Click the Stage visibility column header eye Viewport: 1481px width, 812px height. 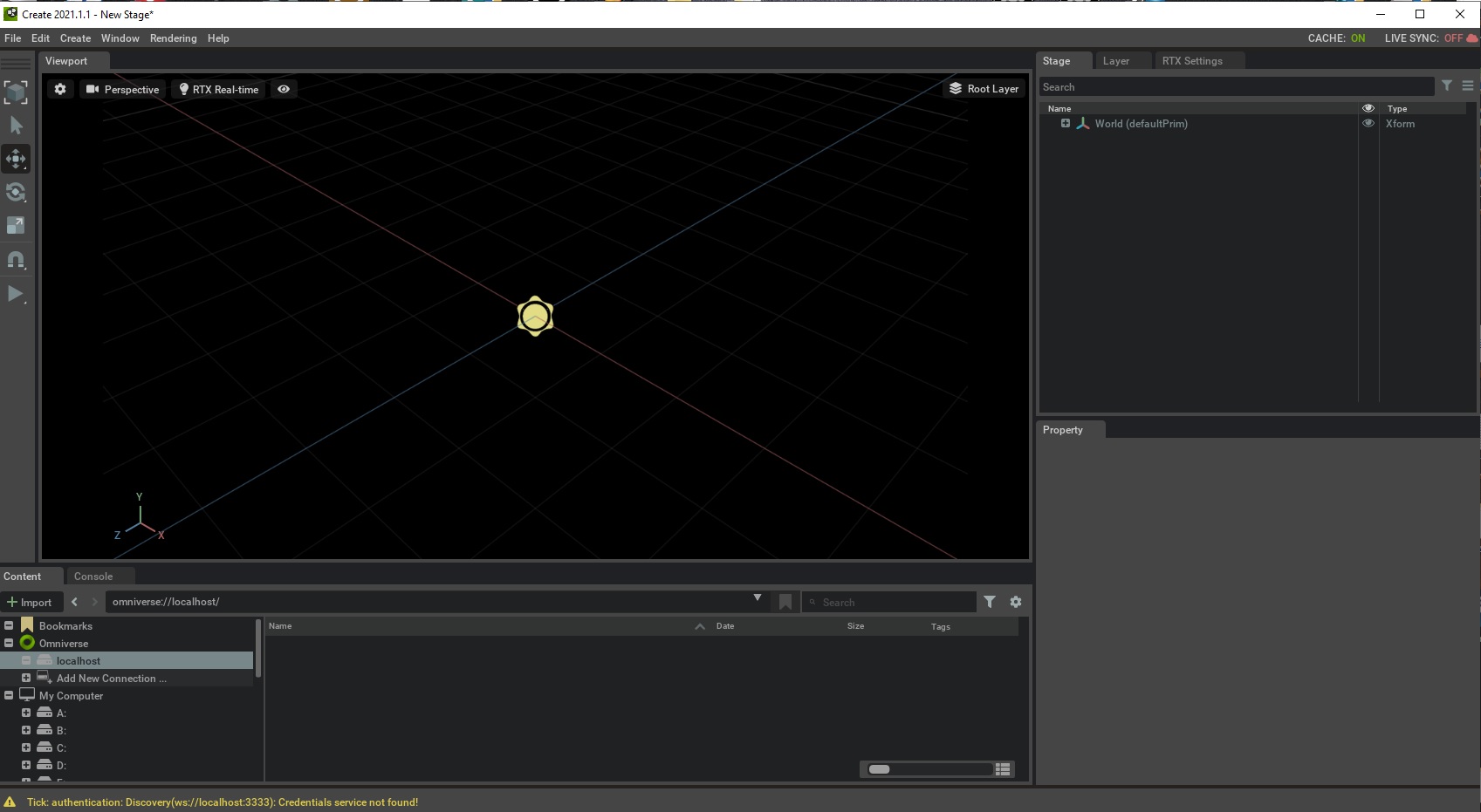pyautogui.click(x=1368, y=108)
